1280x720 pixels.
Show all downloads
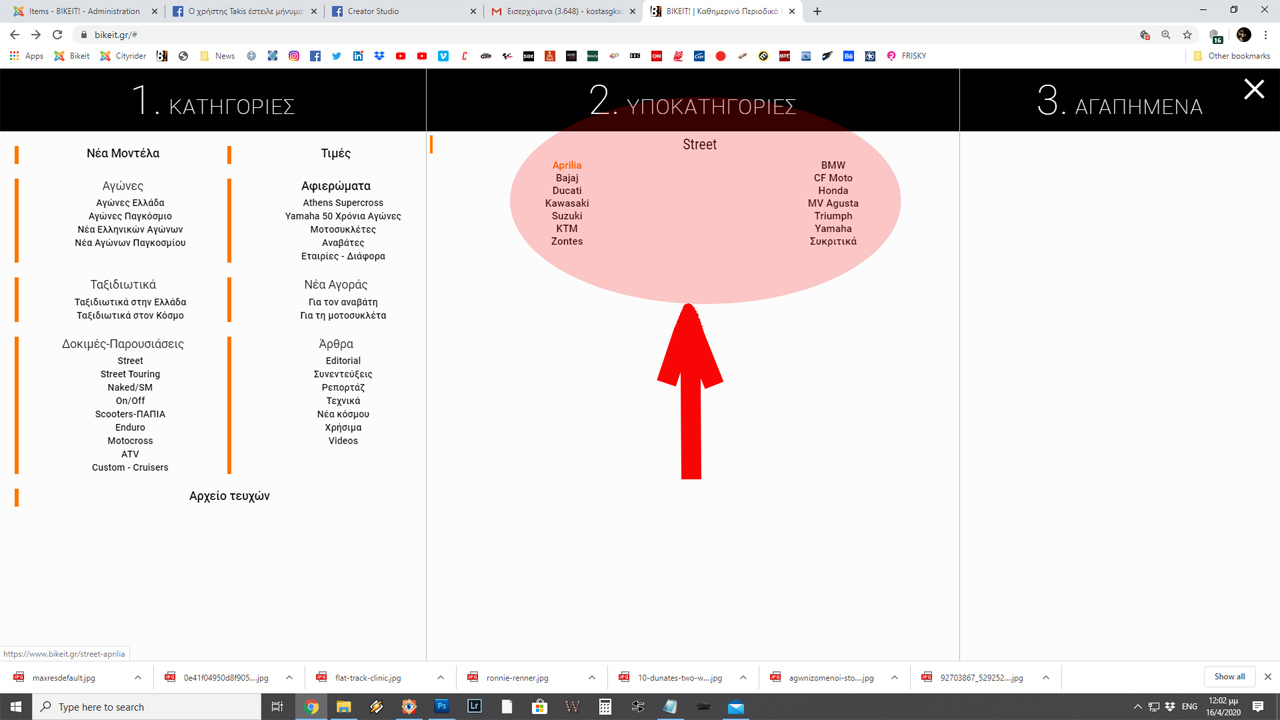[x=1230, y=677]
